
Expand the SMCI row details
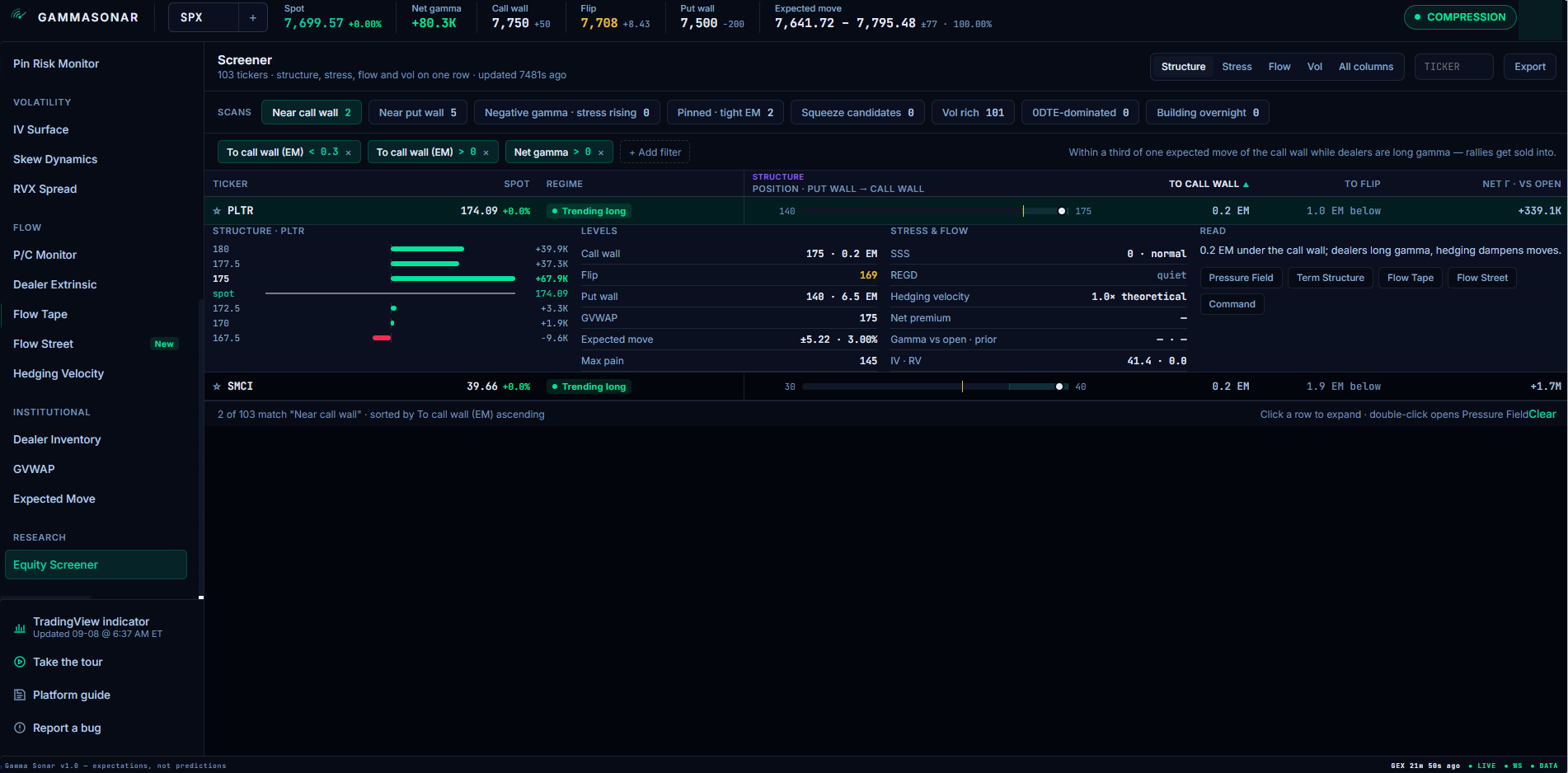click(885, 386)
